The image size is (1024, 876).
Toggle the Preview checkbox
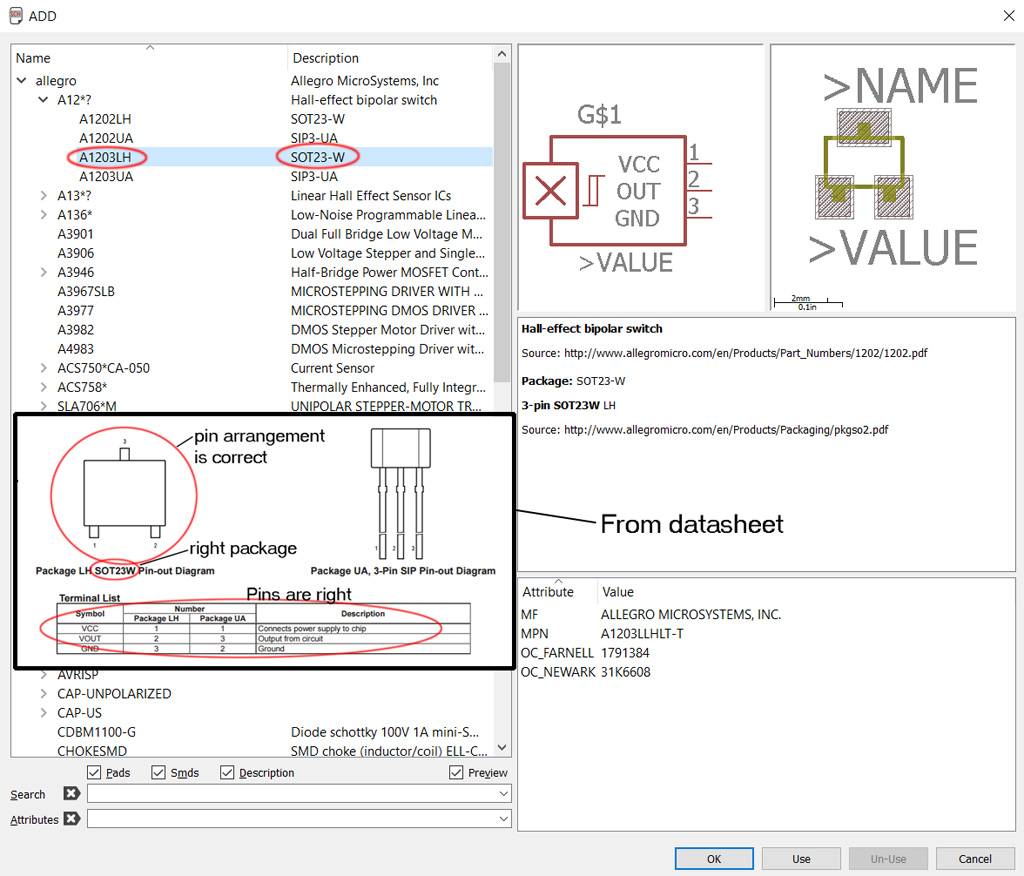(x=456, y=772)
